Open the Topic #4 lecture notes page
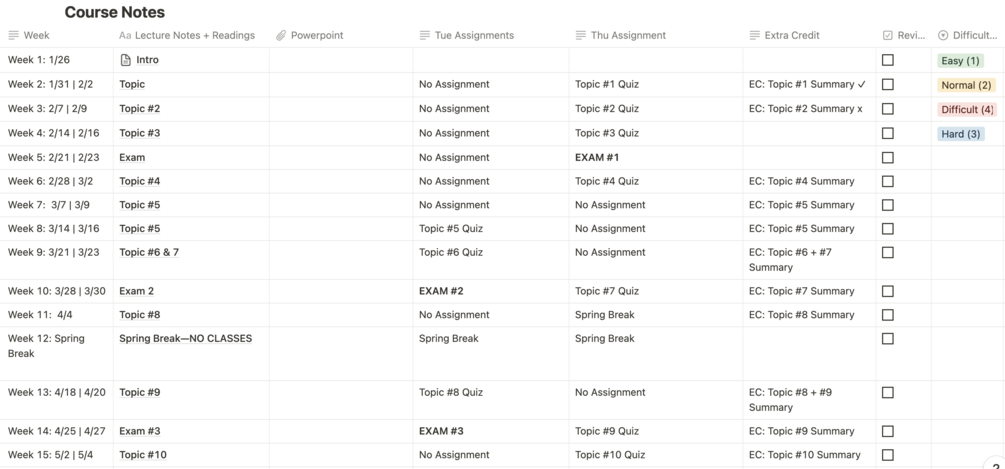This screenshot has width=1005, height=469. coord(140,181)
